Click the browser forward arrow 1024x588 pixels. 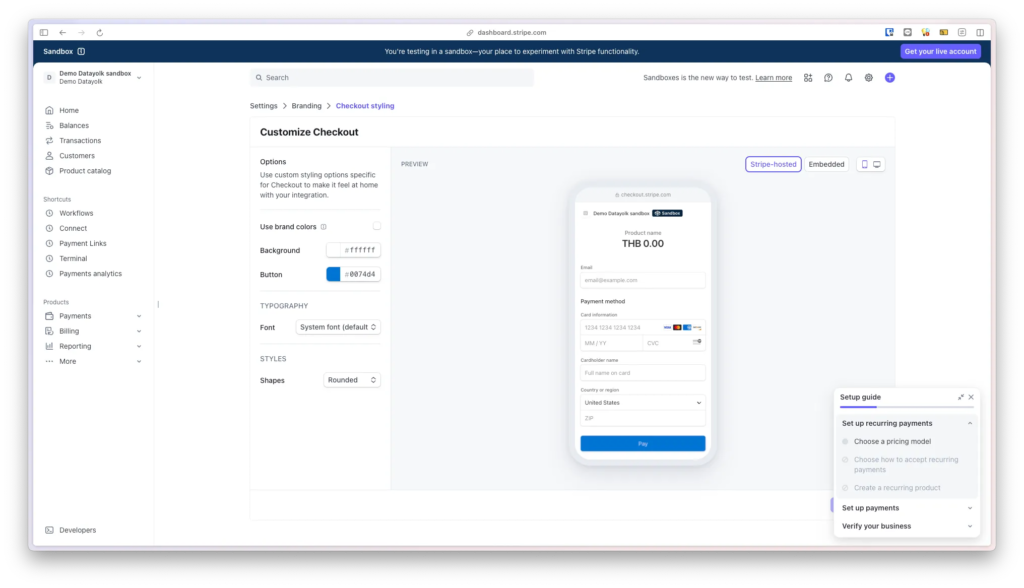pyautogui.click(x=82, y=33)
